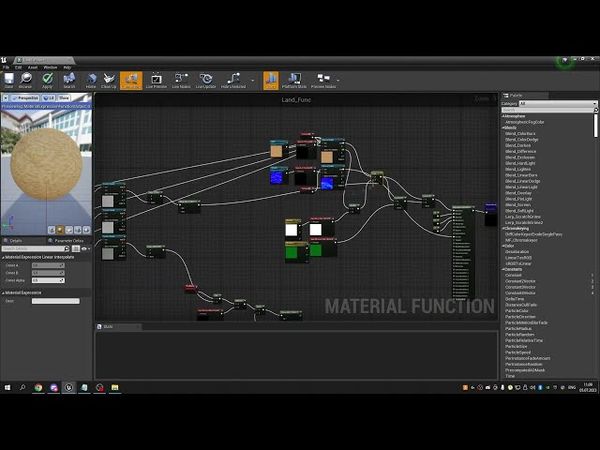Click the Preview Nodes toolbar icon

click(x=323, y=81)
